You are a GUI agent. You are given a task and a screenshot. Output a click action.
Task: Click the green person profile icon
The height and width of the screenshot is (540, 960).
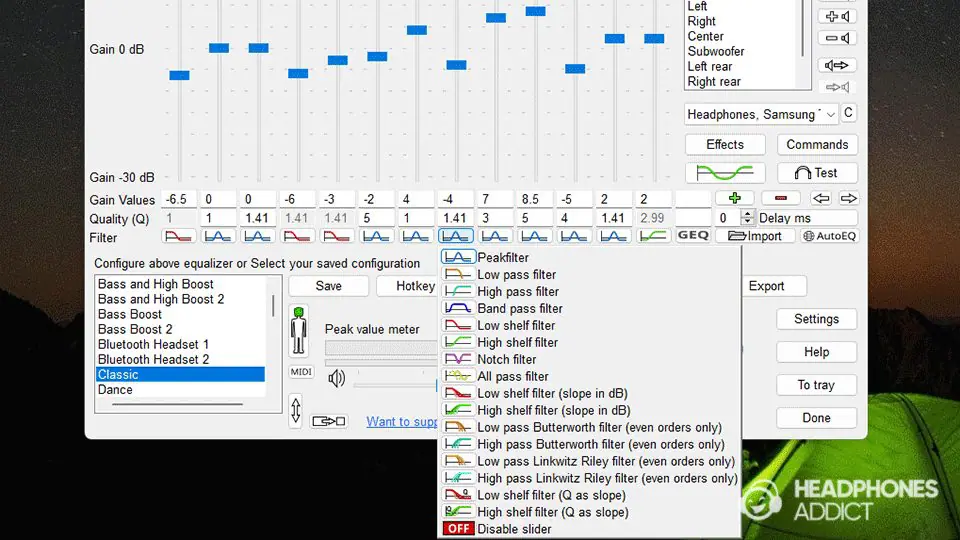click(x=299, y=330)
